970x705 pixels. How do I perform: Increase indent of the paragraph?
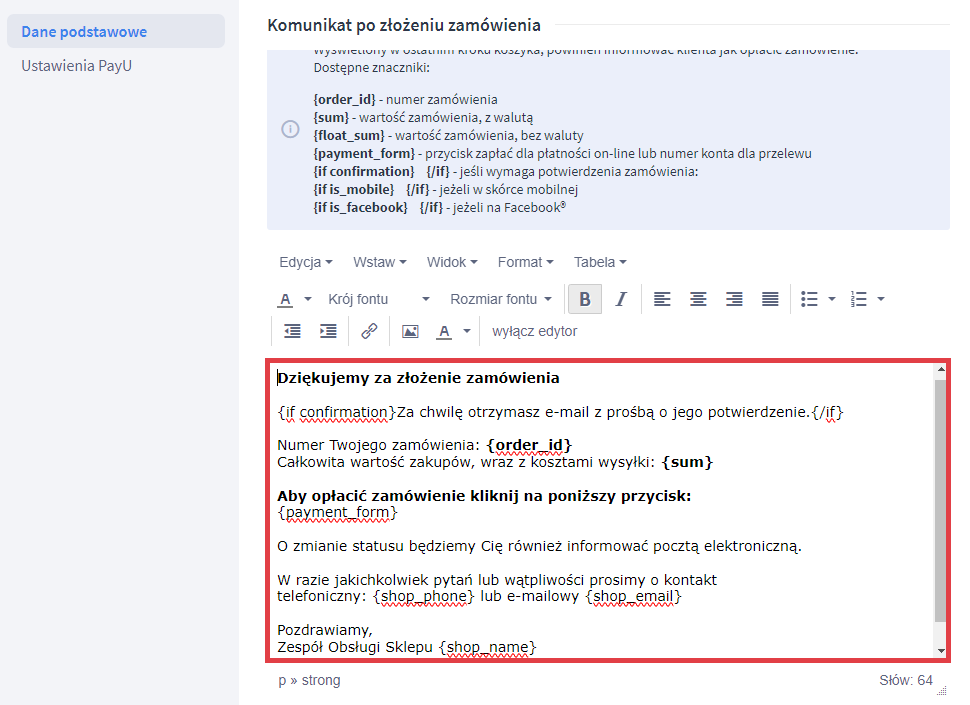coord(328,331)
